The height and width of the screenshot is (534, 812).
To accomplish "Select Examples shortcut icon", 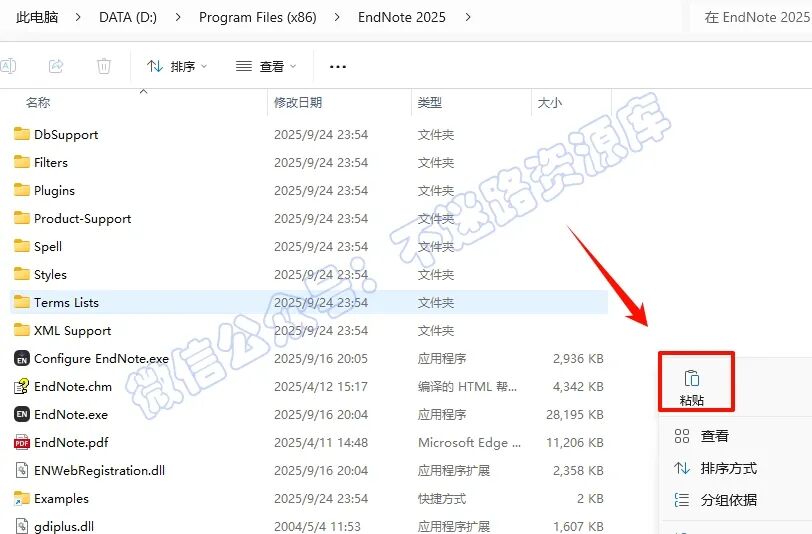I will (22, 498).
